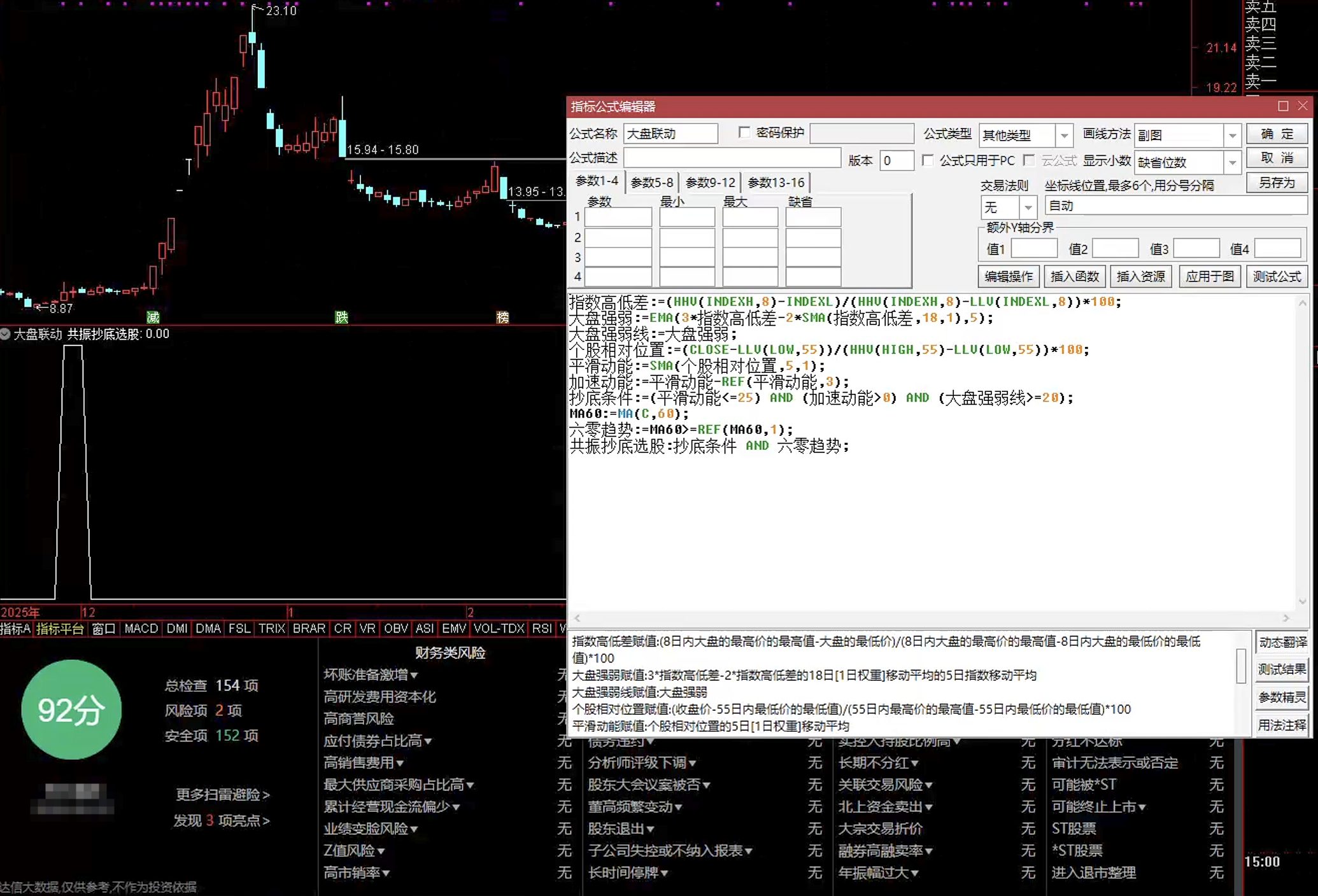Select the 窗口 tab in indicator bar
Image resolution: width=1318 pixels, height=896 pixels.
pyautogui.click(x=103, y=629)
